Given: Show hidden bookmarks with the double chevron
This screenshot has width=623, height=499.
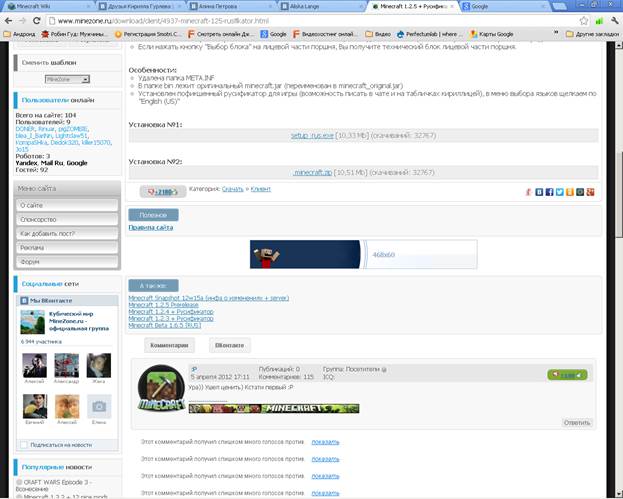Looking at the screenshot, I should point(556,34).
